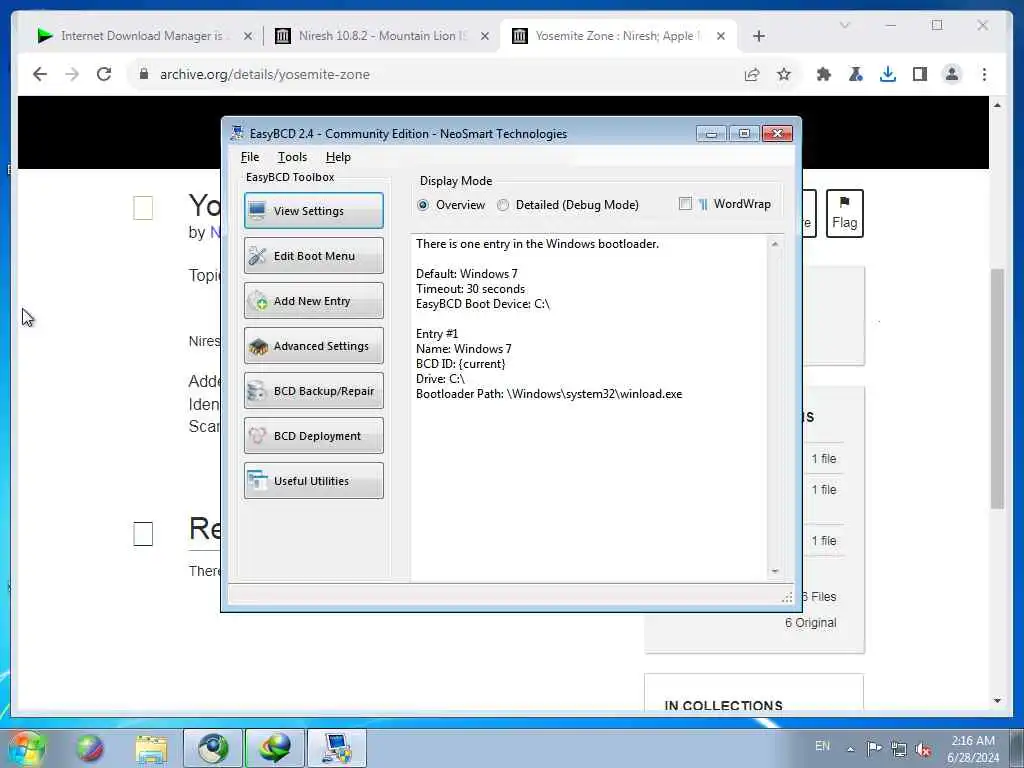Viewport: 1024px width, 768px height.
Task: Click Flag button on archive.org page
Action: (844, 214)
